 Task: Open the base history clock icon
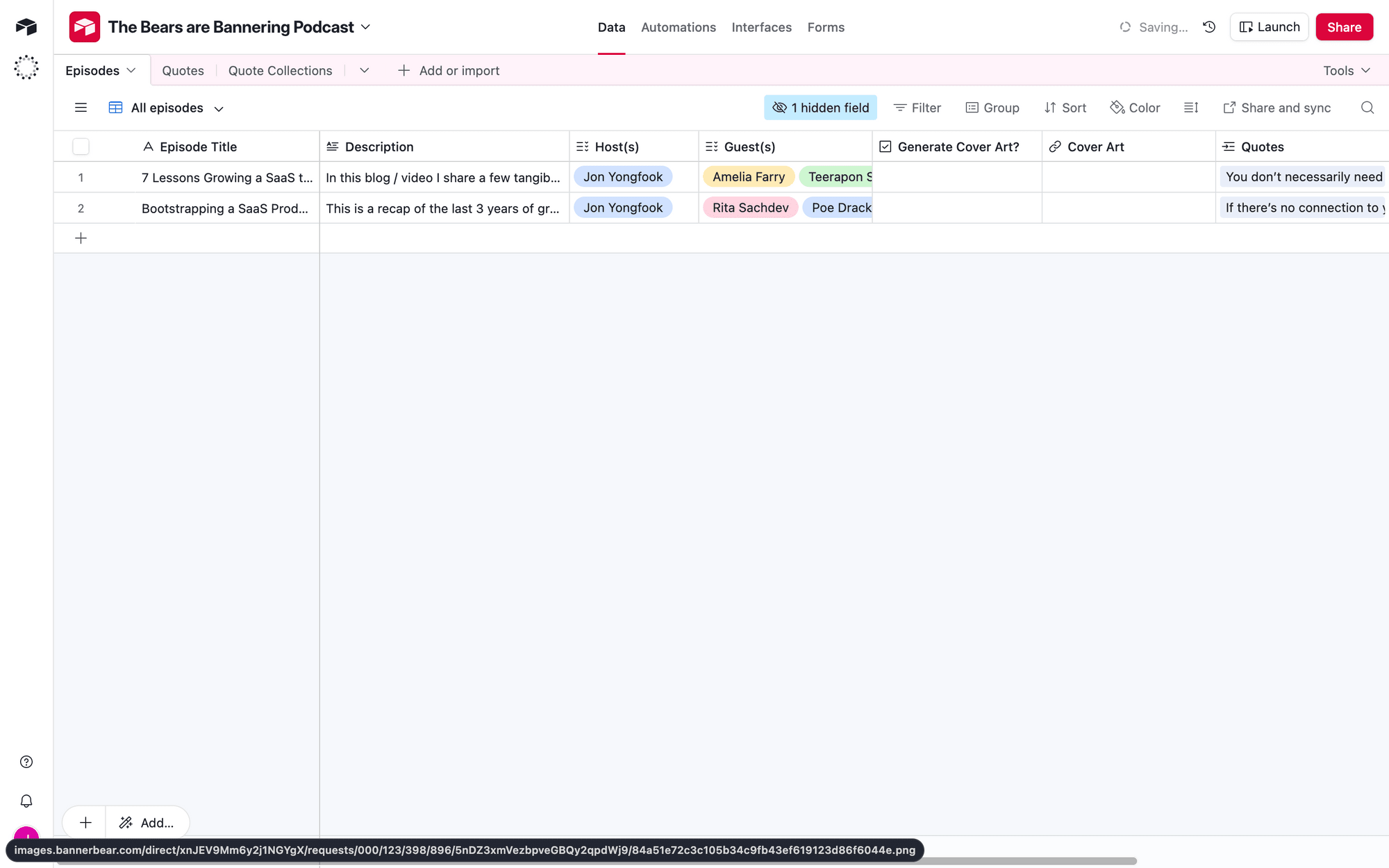coord(1209,27)
